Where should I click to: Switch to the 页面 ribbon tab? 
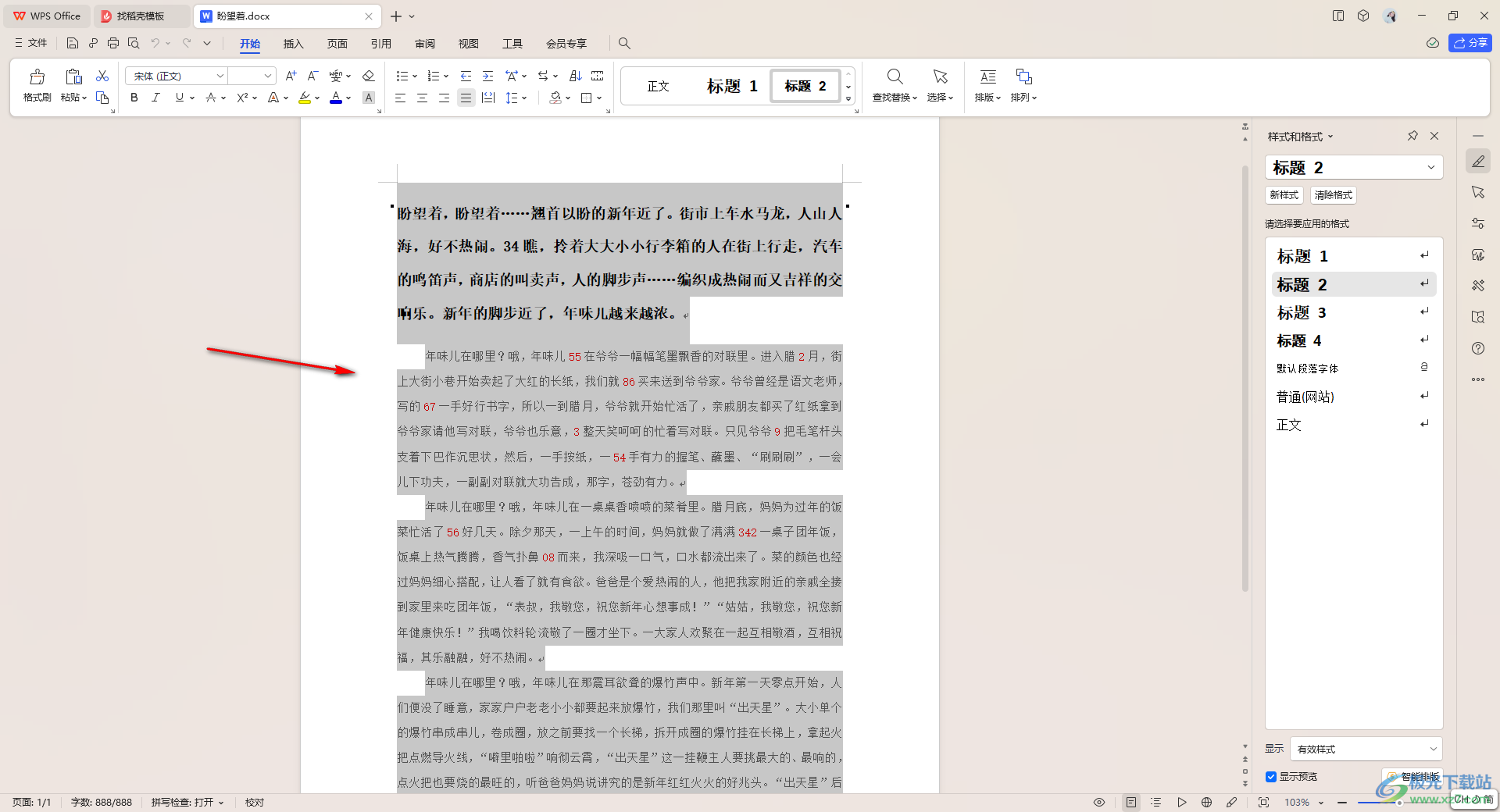pos(337,44)
